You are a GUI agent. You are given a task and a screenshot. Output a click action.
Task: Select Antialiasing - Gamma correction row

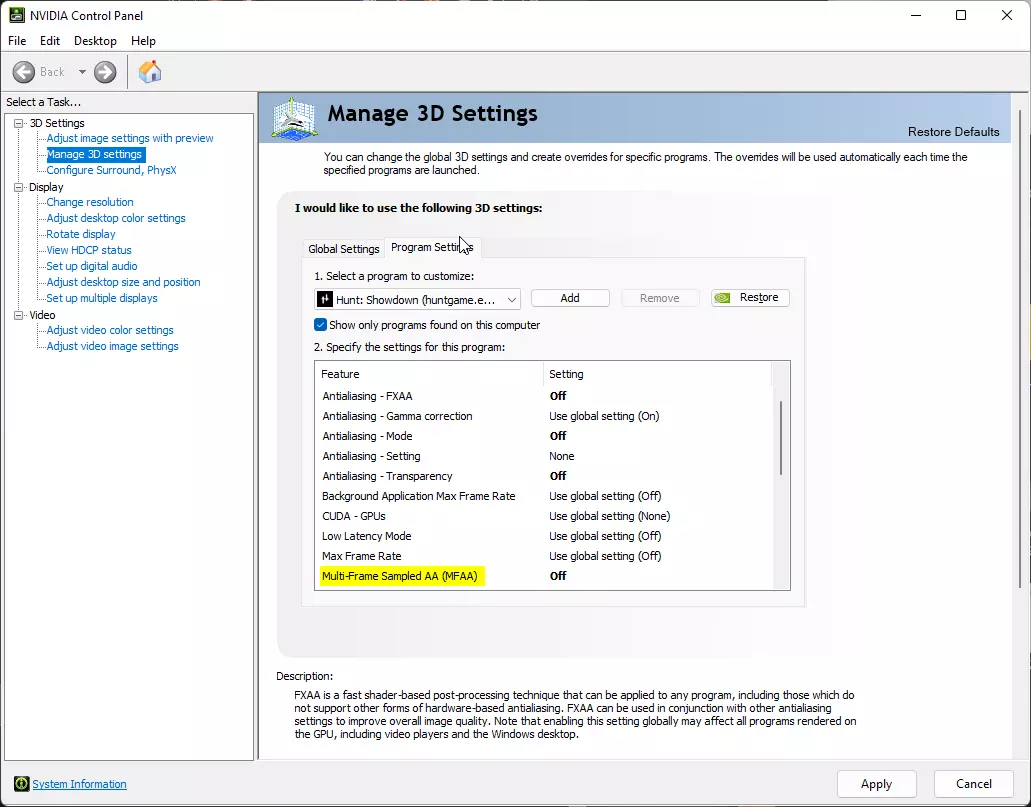point(544,416)
